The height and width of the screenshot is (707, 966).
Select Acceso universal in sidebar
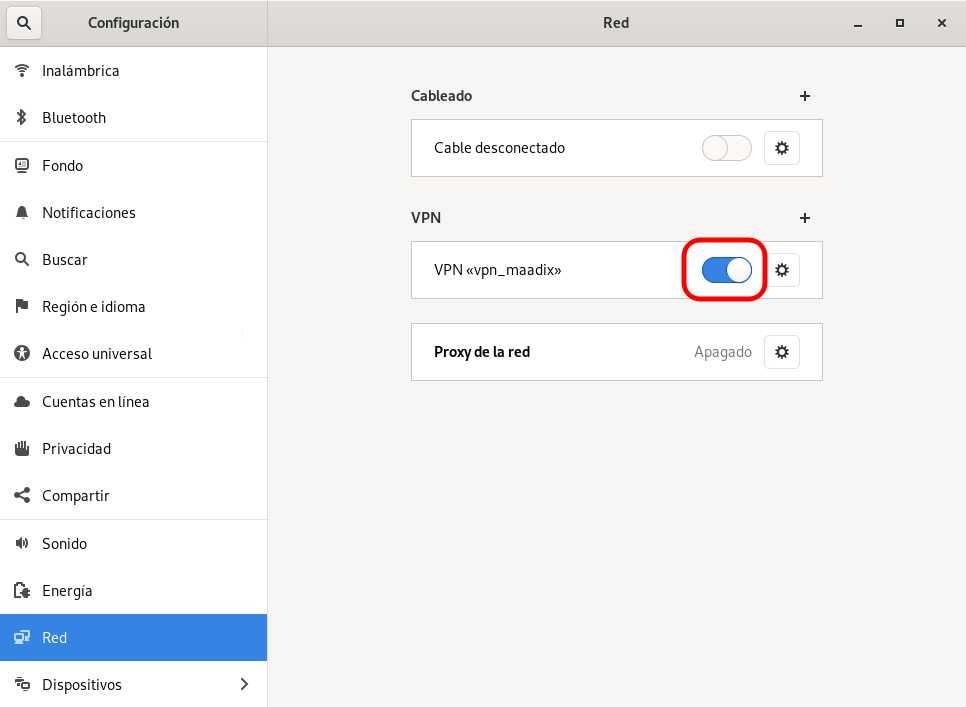(134, 354)
